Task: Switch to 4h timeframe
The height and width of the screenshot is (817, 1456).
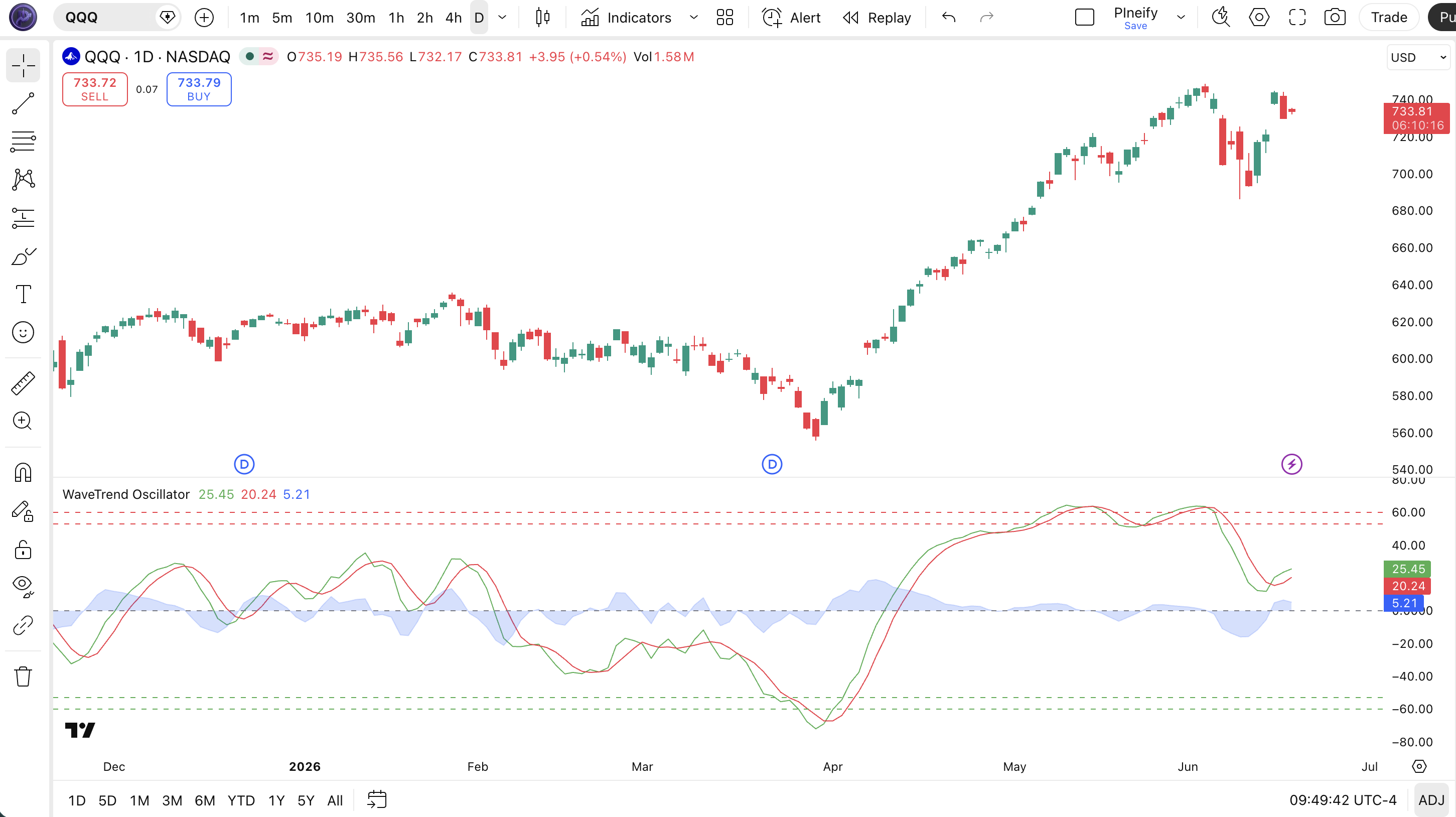Action: click(453, 18)
